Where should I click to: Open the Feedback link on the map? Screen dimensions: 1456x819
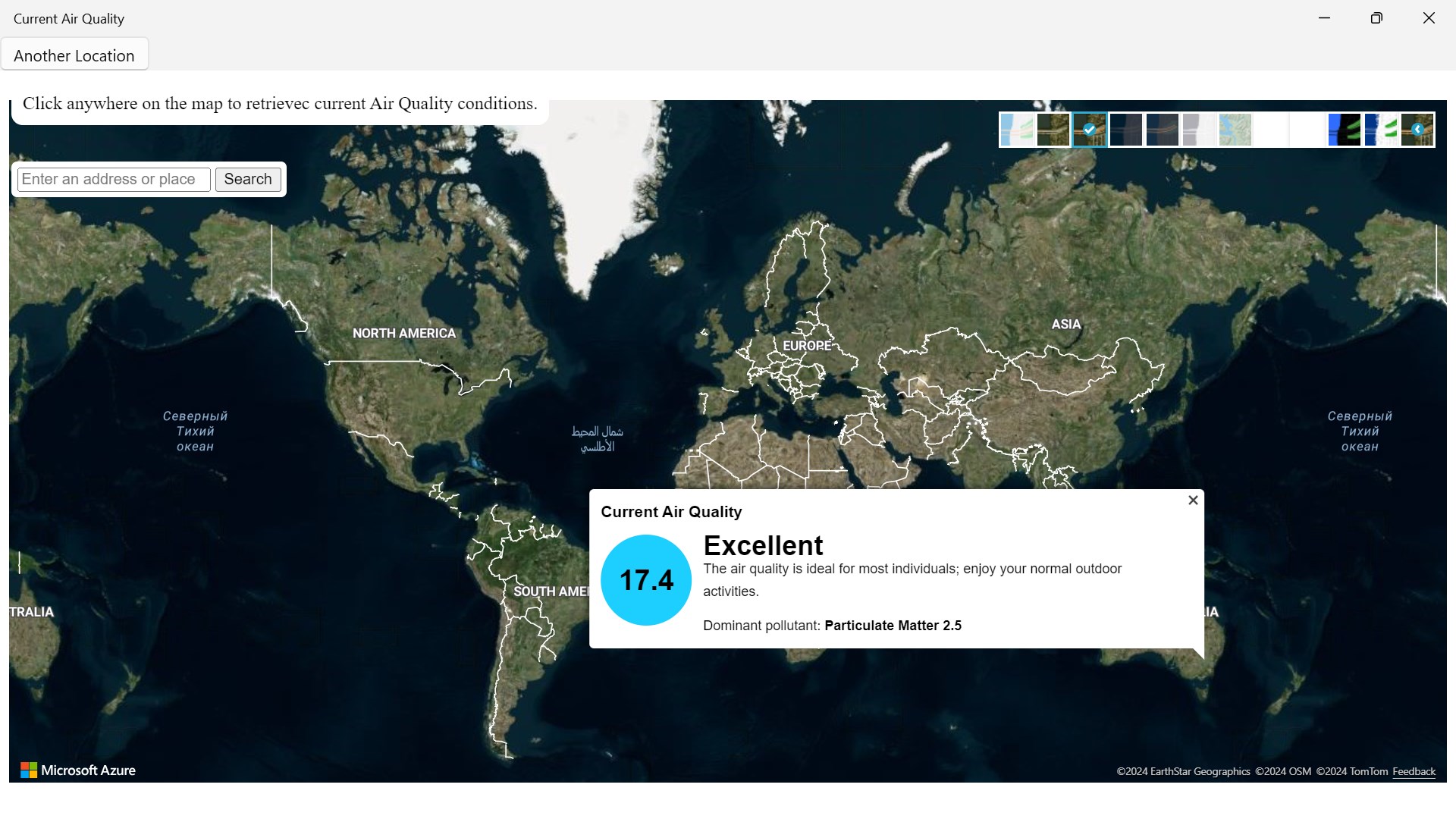coord(1414,771)
